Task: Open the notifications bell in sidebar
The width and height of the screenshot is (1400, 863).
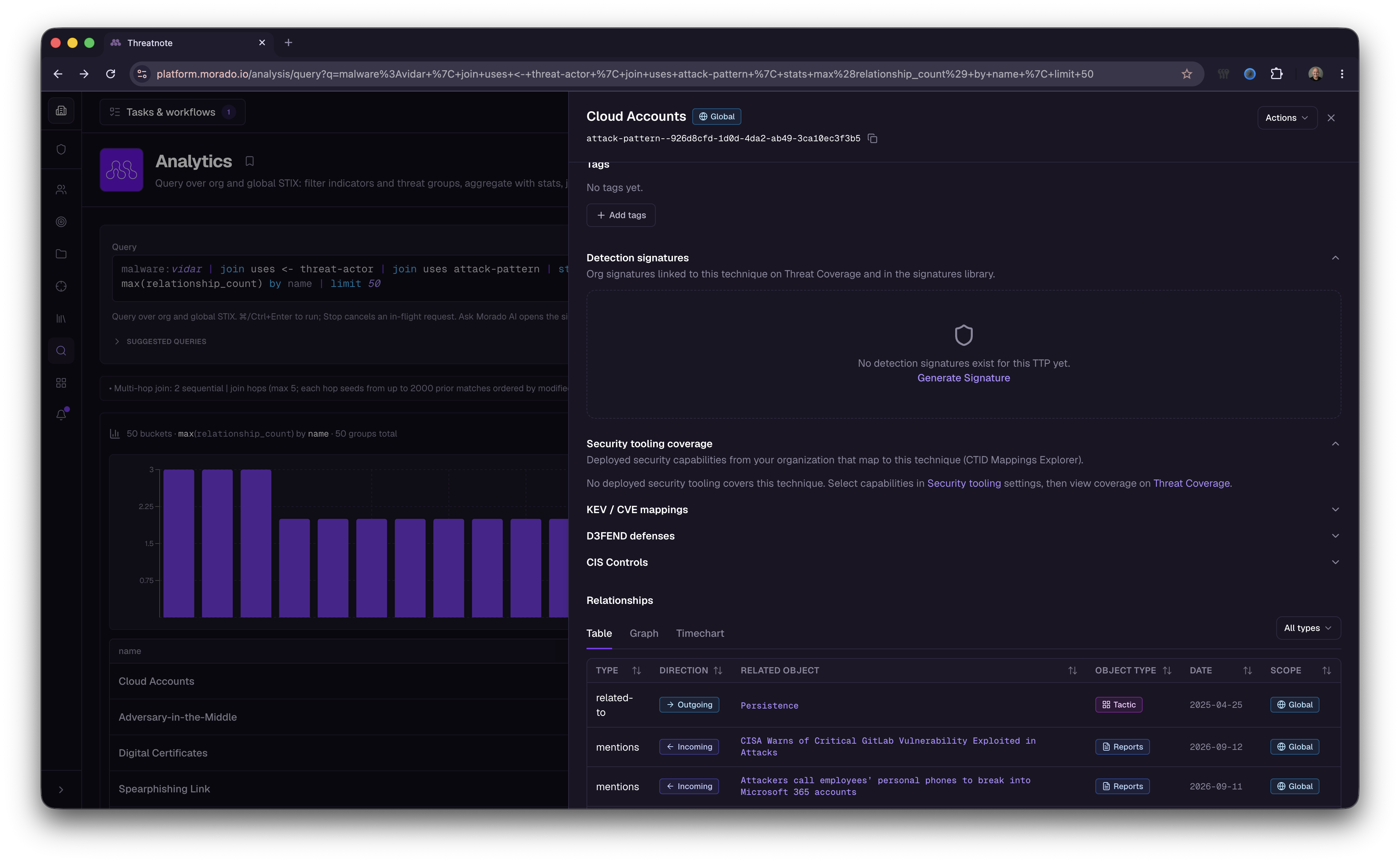Action: tap(61, 415)
